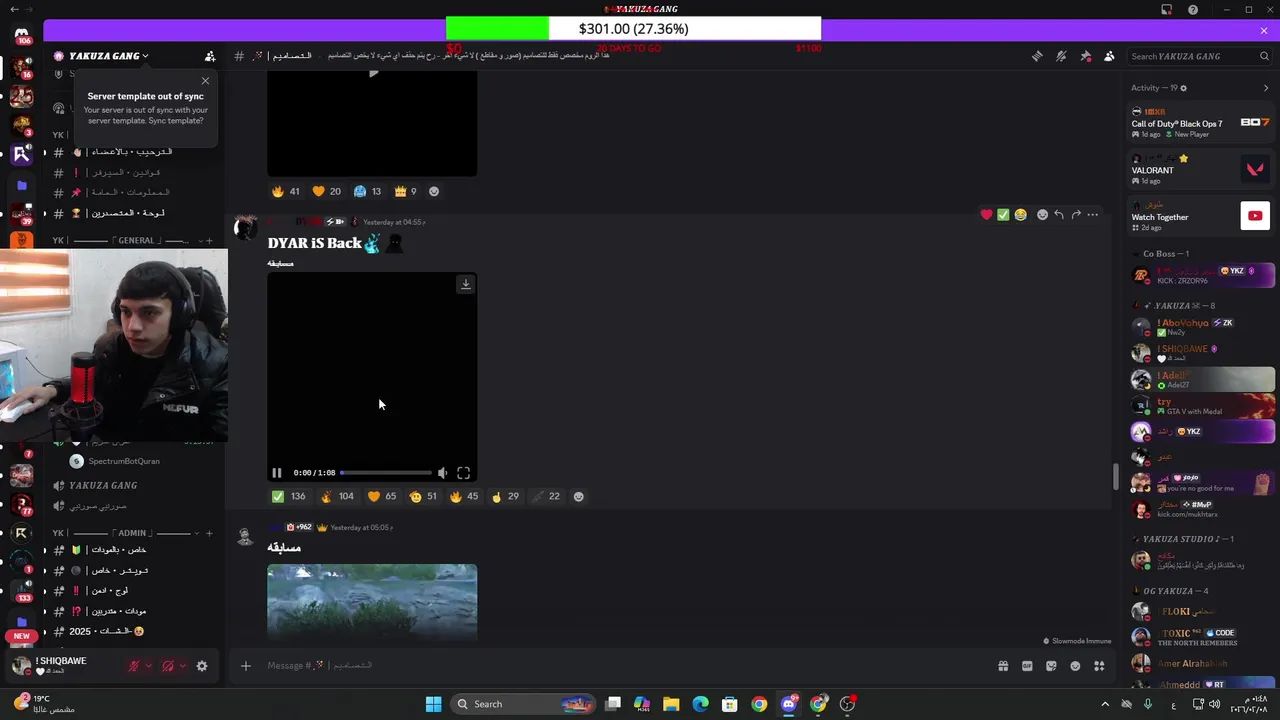Toggle the member list icon
1280x720 pixels.
point(1109,56)
